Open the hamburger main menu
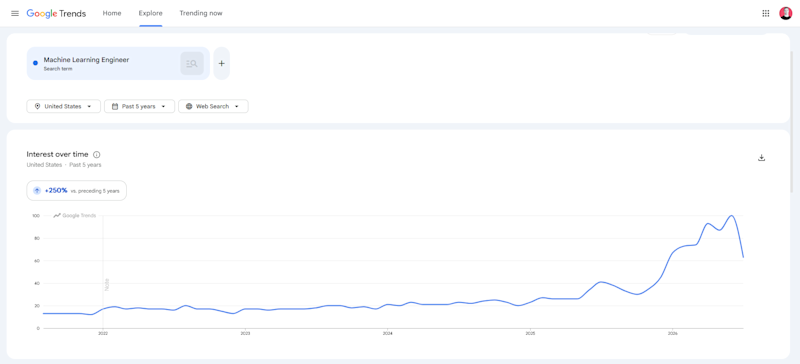The width and height of the screenshot is (800, 364). pos(15,13)
